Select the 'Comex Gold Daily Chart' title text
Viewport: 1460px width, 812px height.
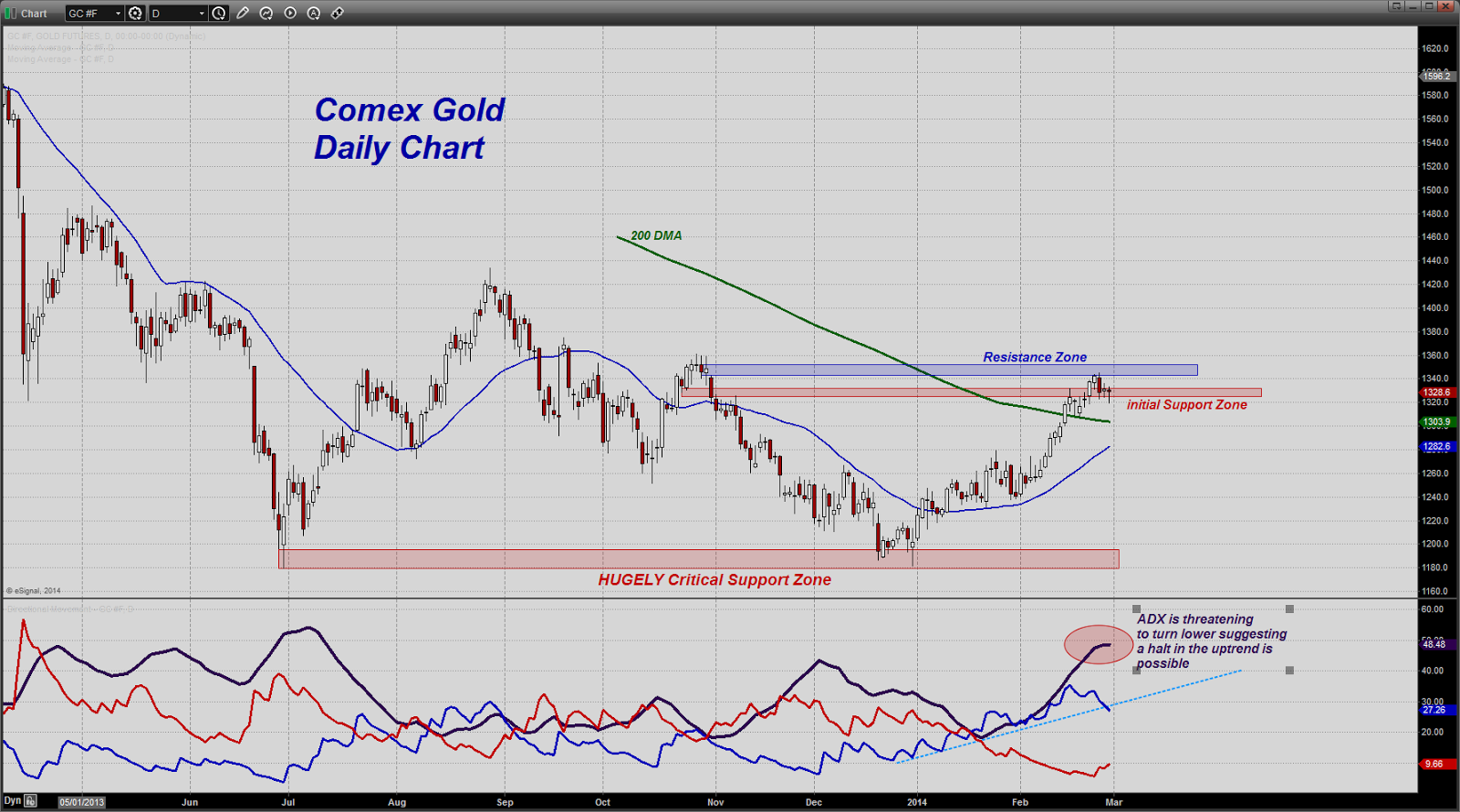pyautogui.click(x=410, y=129)
